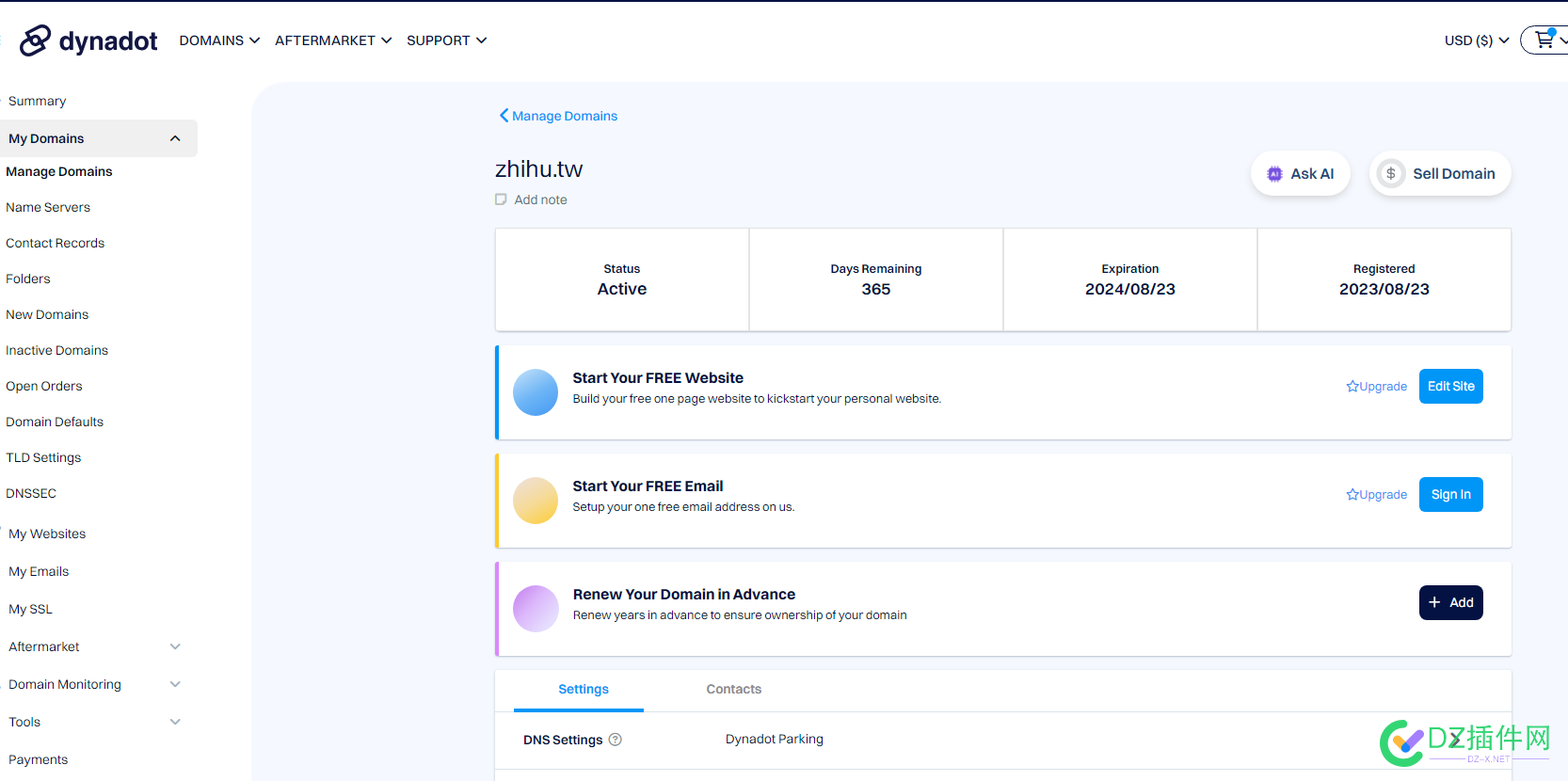Open My Emails in the sidebar
The image size is (1568, 781).
[39, 571]
